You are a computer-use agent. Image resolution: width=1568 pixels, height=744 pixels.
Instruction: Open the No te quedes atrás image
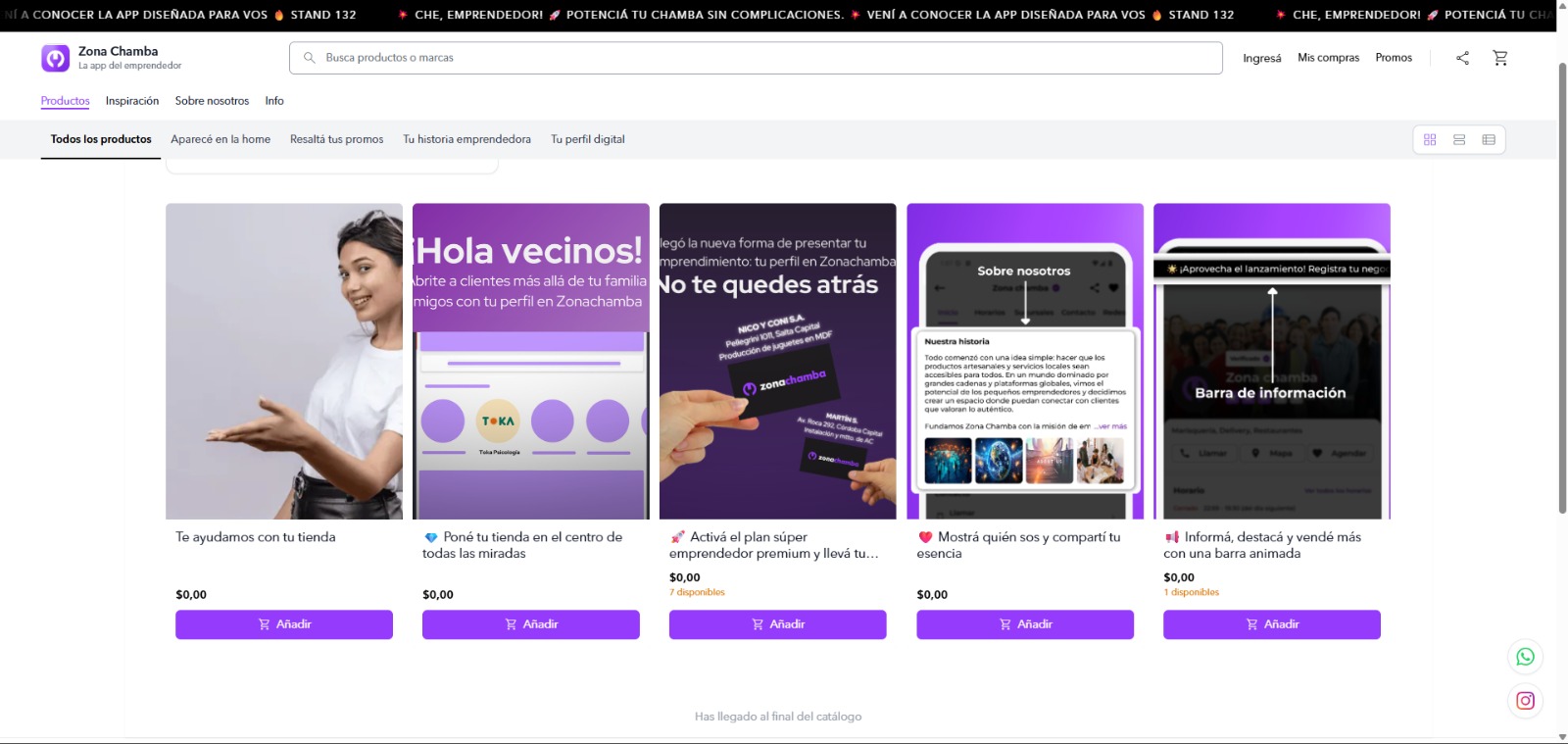(x=778, y=361)
